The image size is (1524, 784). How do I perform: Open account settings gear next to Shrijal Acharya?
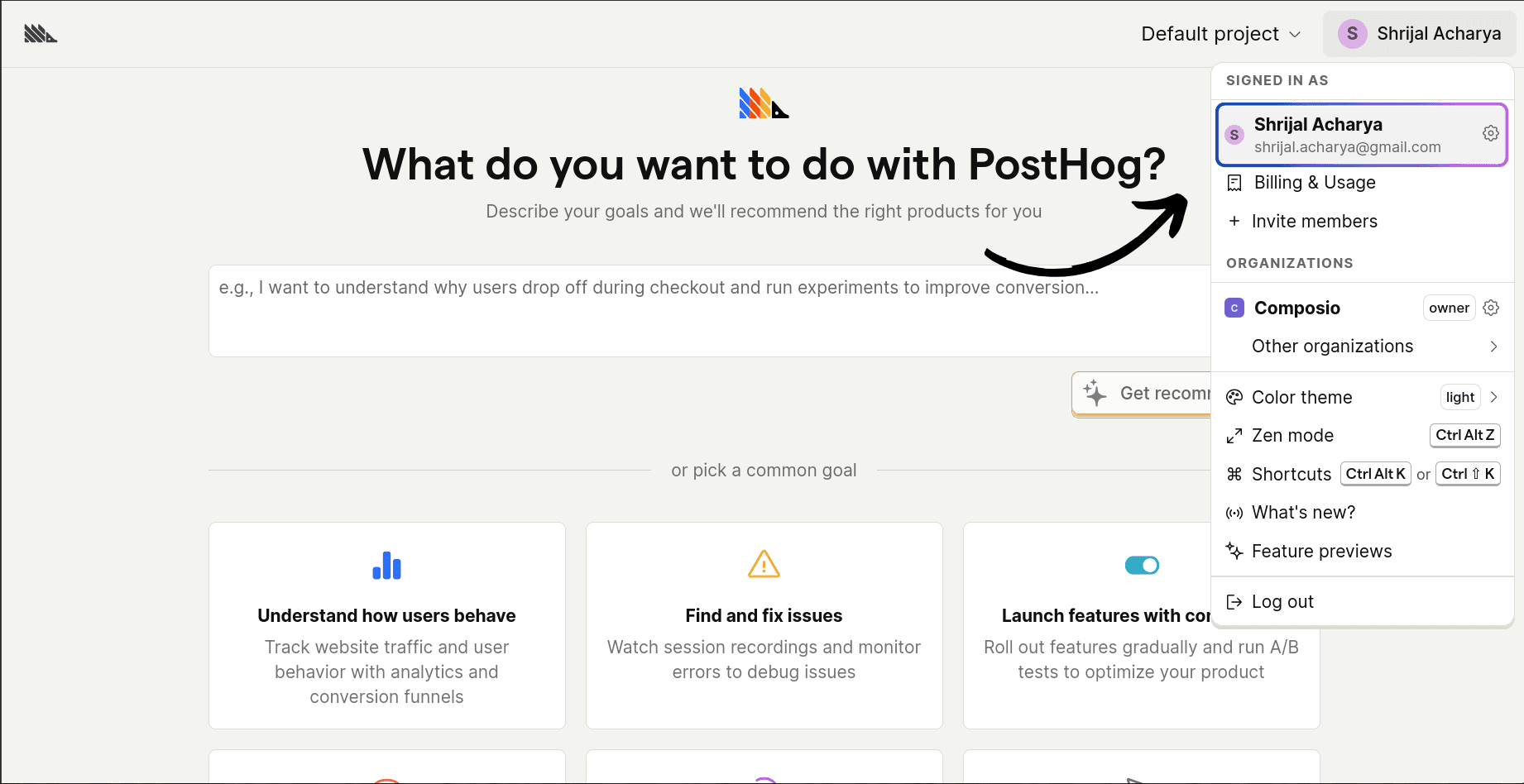click(1491, 133)
